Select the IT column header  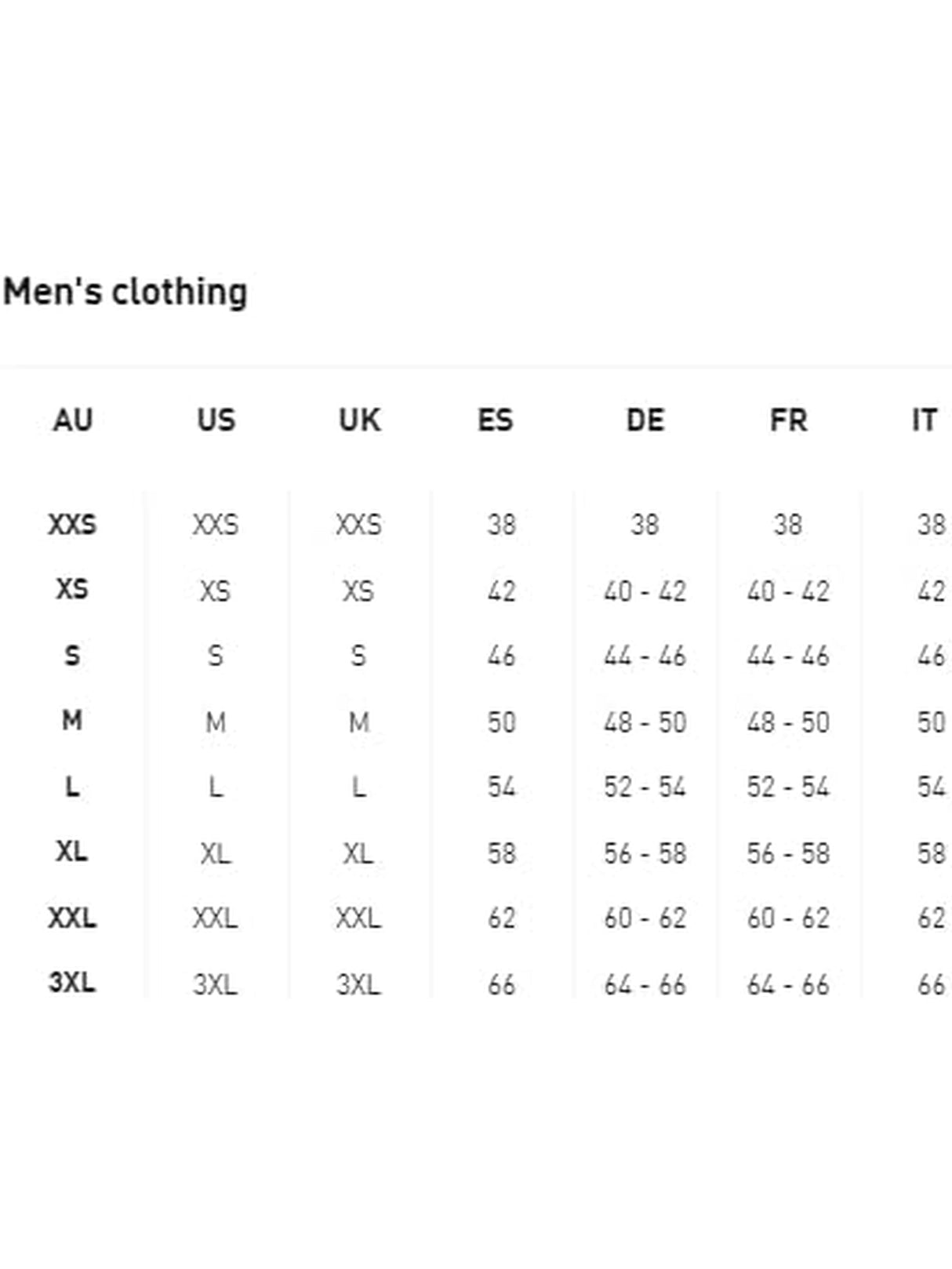tap(924, 420)
